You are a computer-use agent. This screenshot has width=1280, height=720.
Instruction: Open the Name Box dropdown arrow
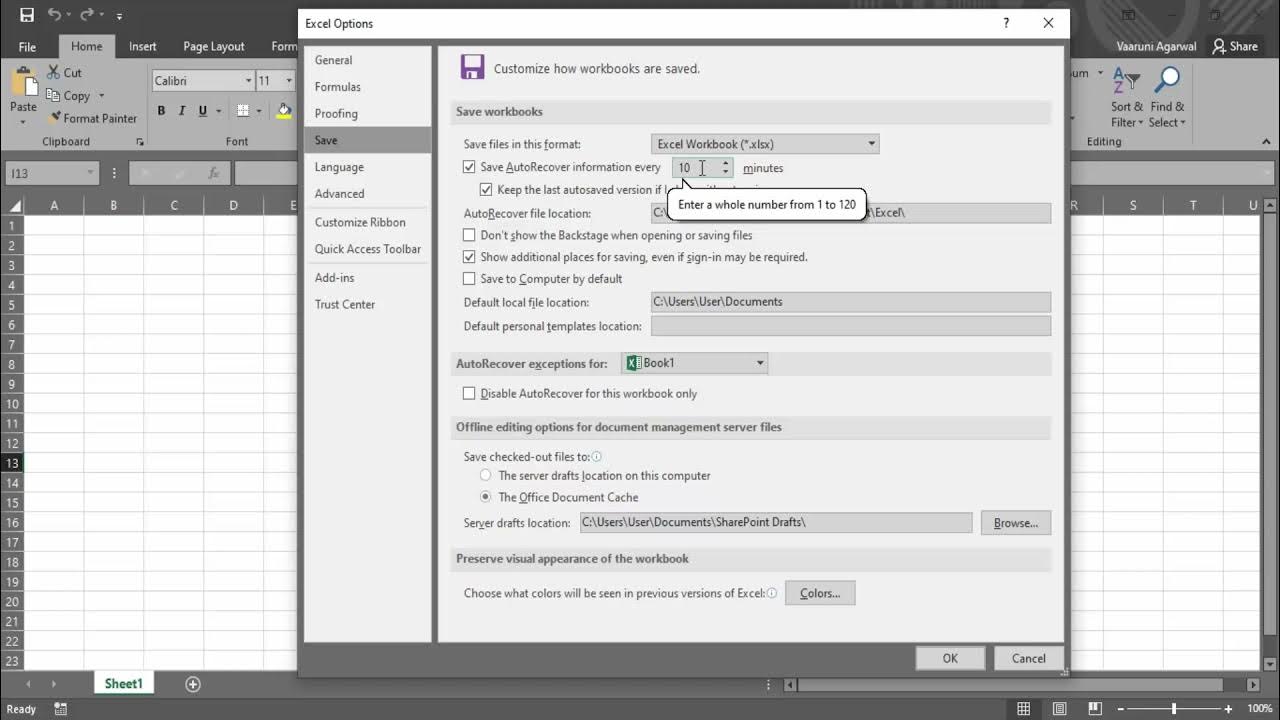click(90, 173)
